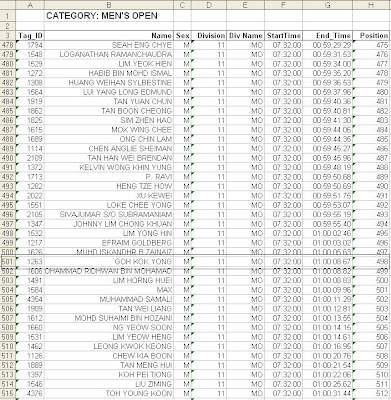The image size is (391, 400).
Task: Click the name NG YEOW SOON
Action: tap(142, 327)
